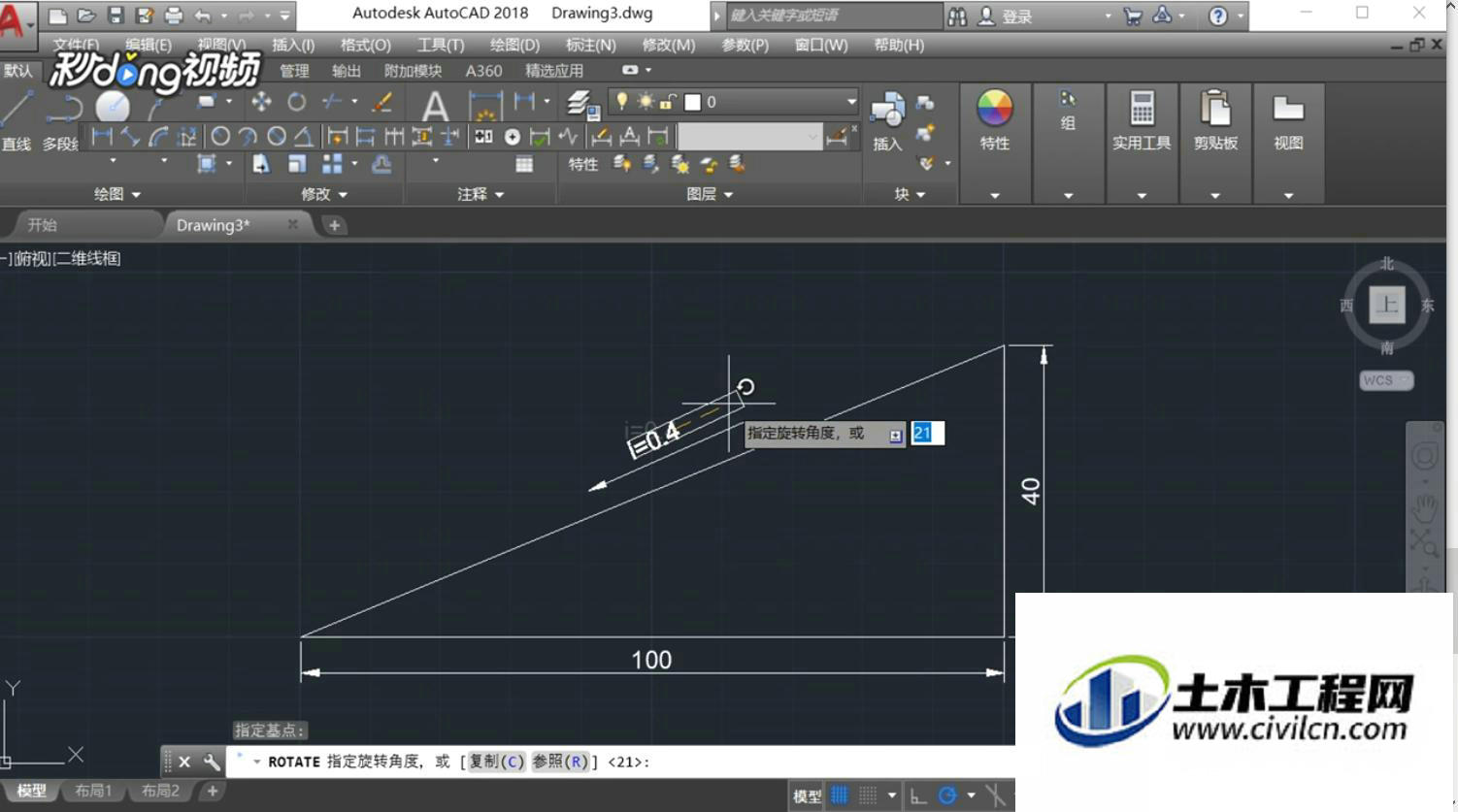Click the Copy 复制(C) option in command line
1458x812 pixels.
496,762
